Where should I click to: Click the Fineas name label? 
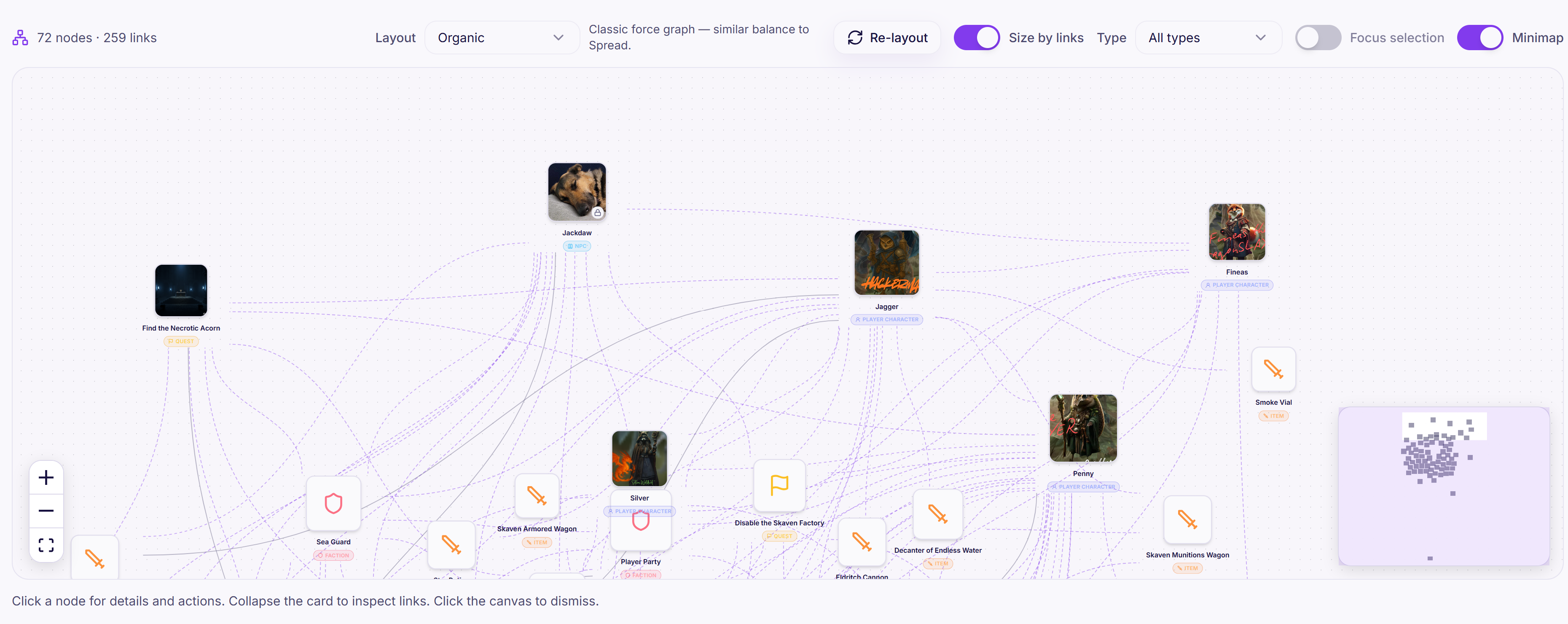[1236, 272]
